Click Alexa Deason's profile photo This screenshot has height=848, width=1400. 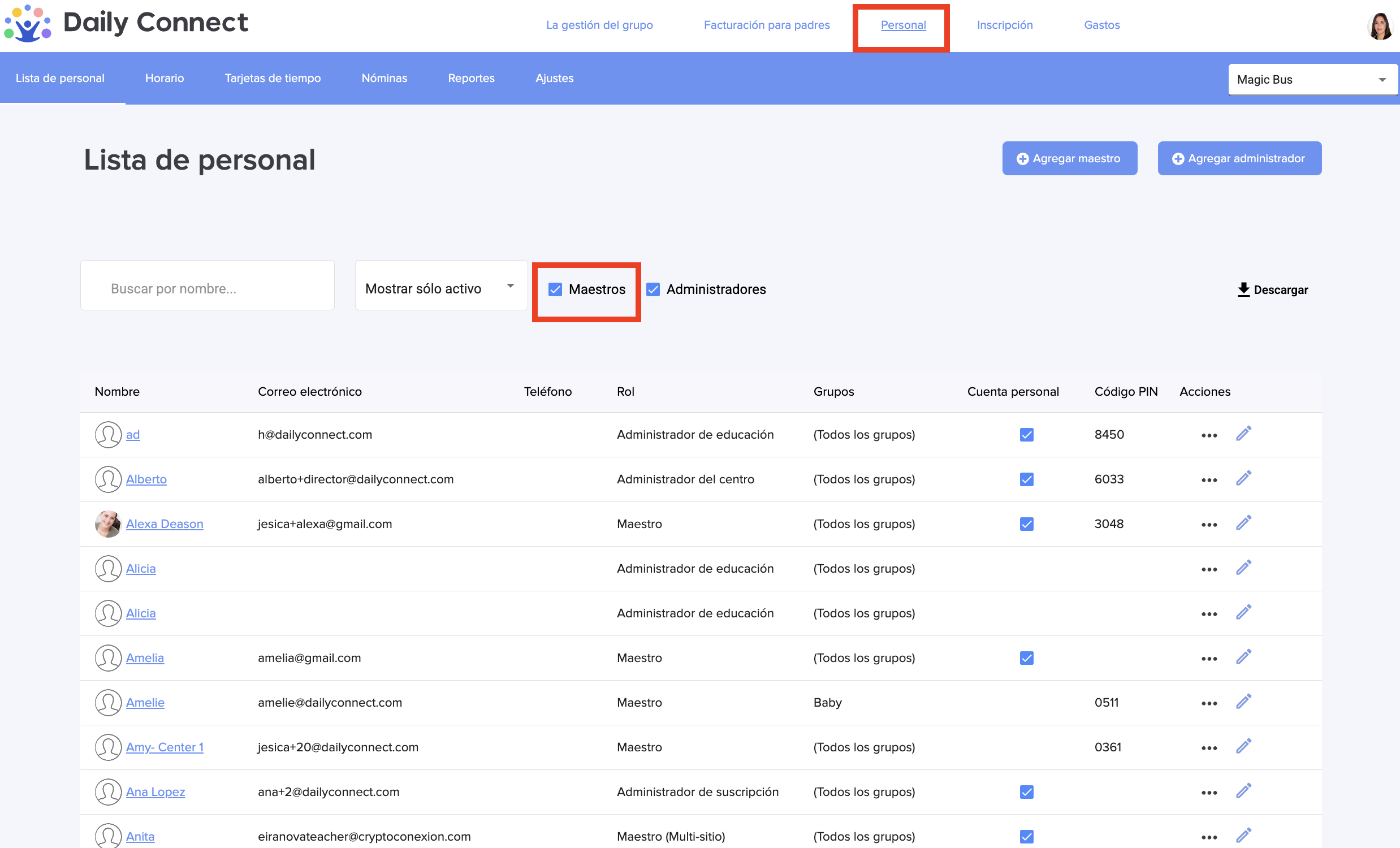click(108, 523)
